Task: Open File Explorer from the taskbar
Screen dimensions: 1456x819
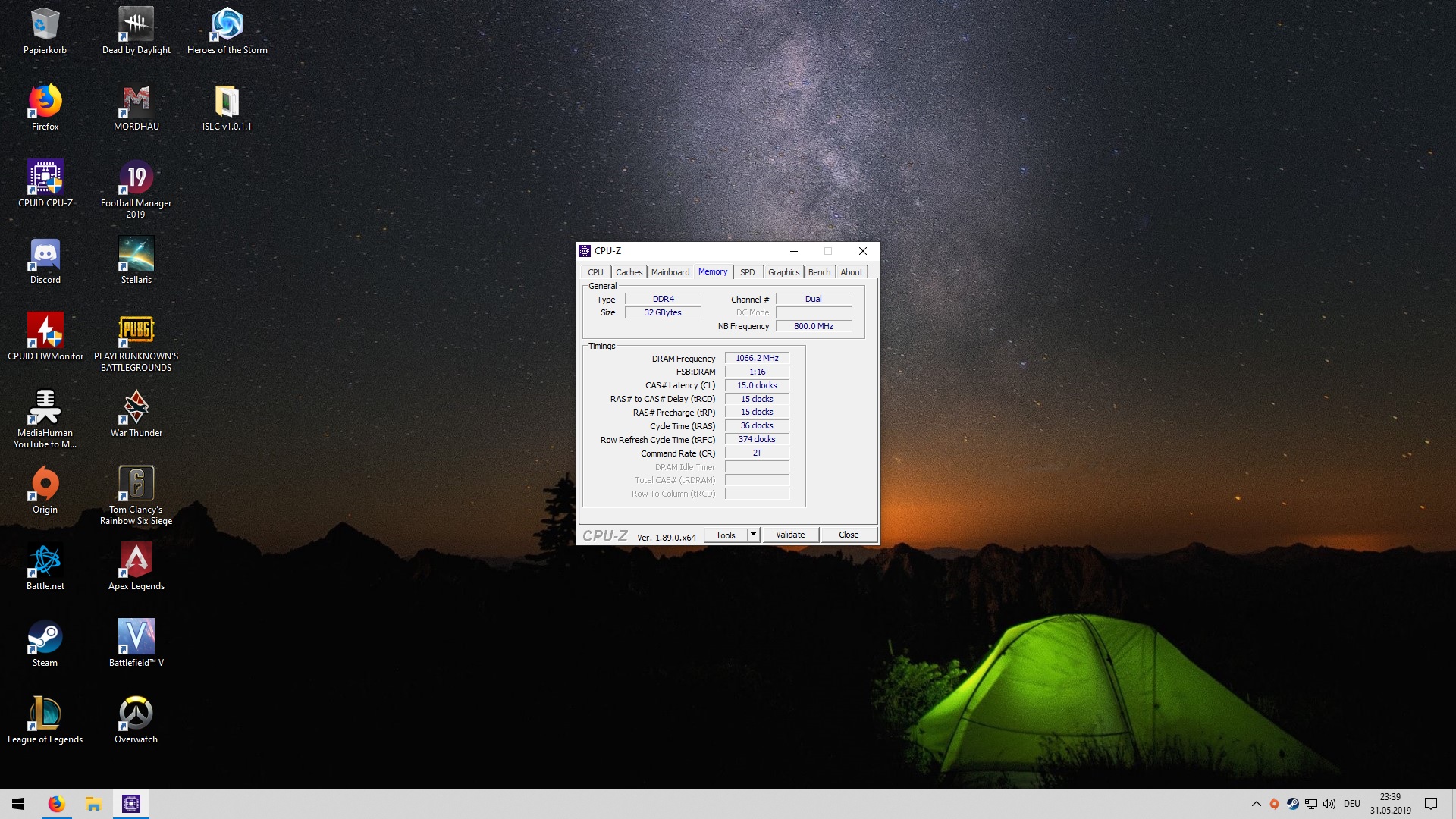Action: coord(93,804)
